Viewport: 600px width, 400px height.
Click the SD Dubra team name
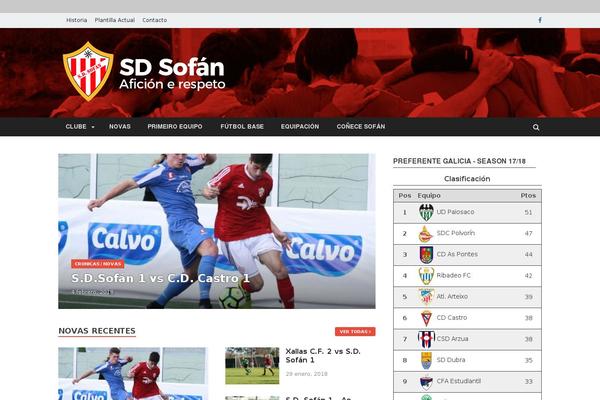[451, 360]
